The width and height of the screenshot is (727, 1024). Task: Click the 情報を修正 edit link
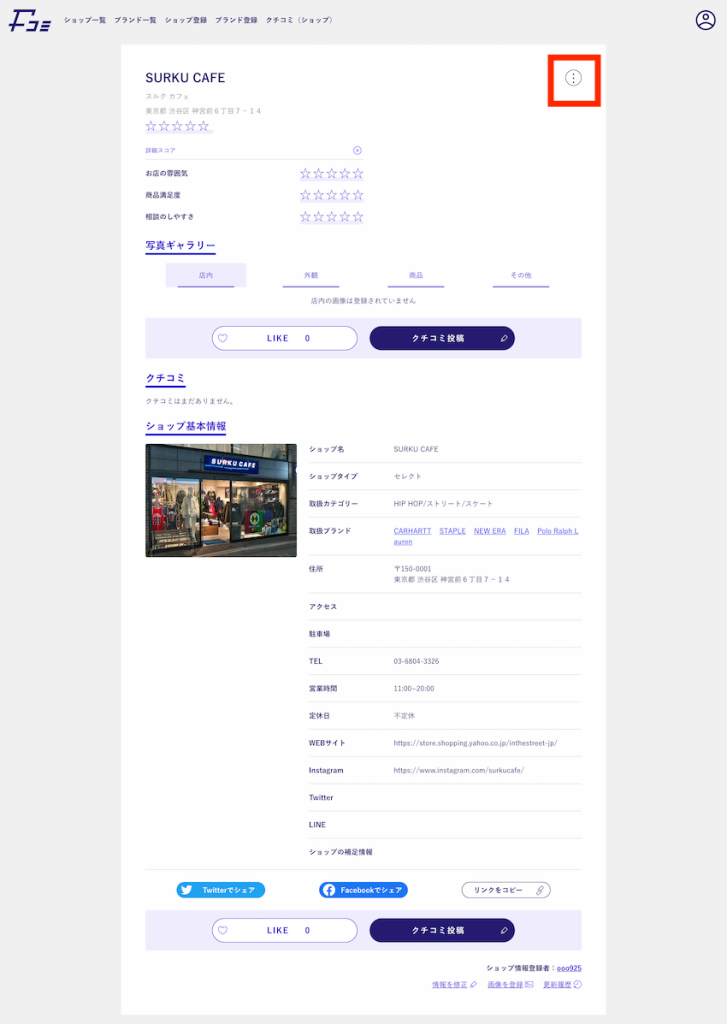tap(454, 985)
